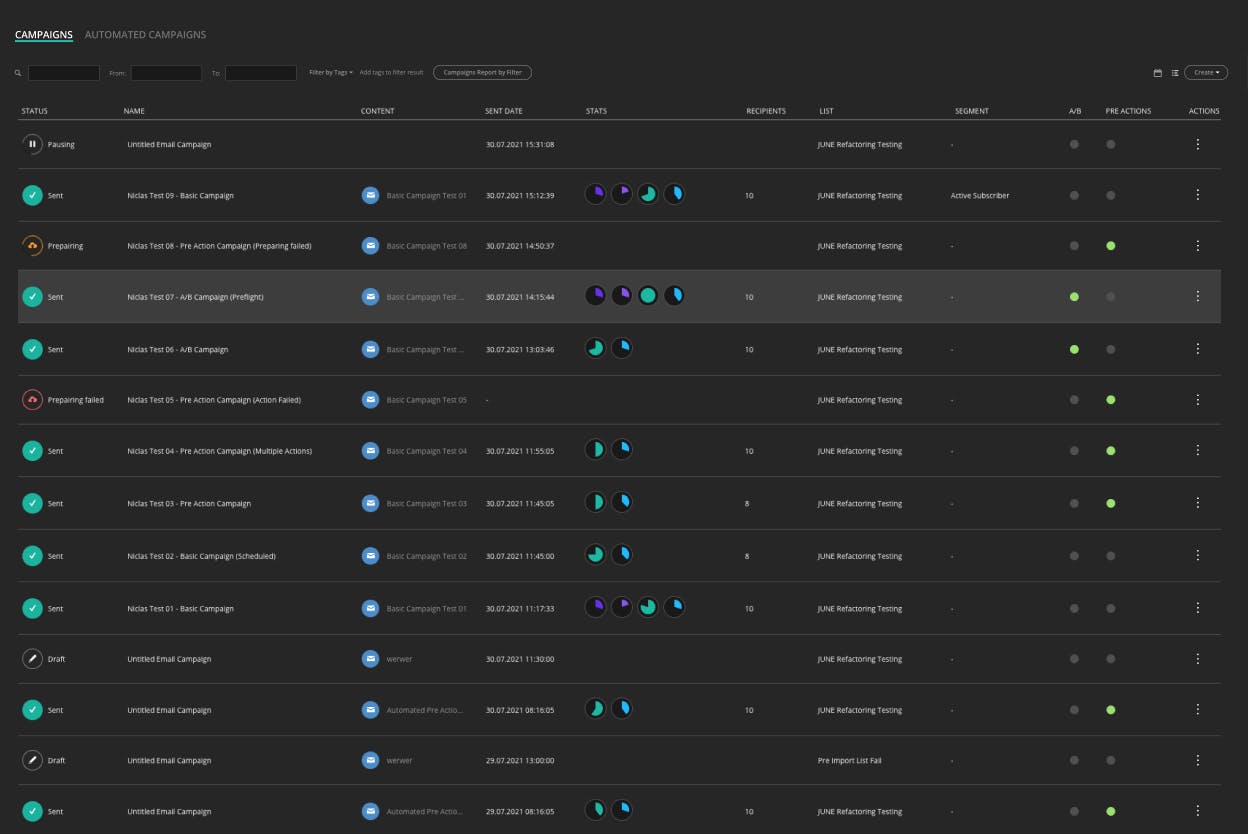This screenshot has width=1248, height=834.
Task: Click the From date input field
Action: pyautogui.click(x=166, y=73)
